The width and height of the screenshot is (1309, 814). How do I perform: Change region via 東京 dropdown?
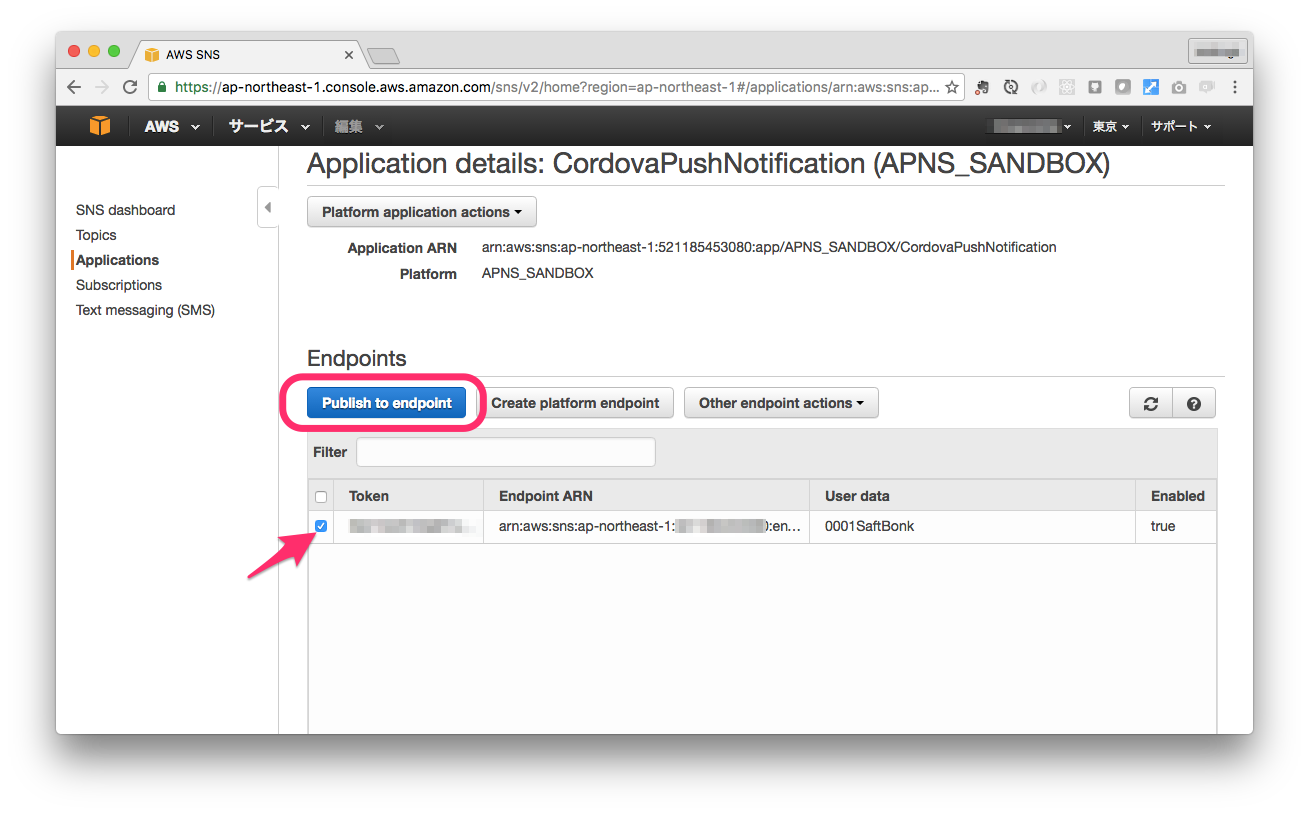click(x=1110, y=127)
